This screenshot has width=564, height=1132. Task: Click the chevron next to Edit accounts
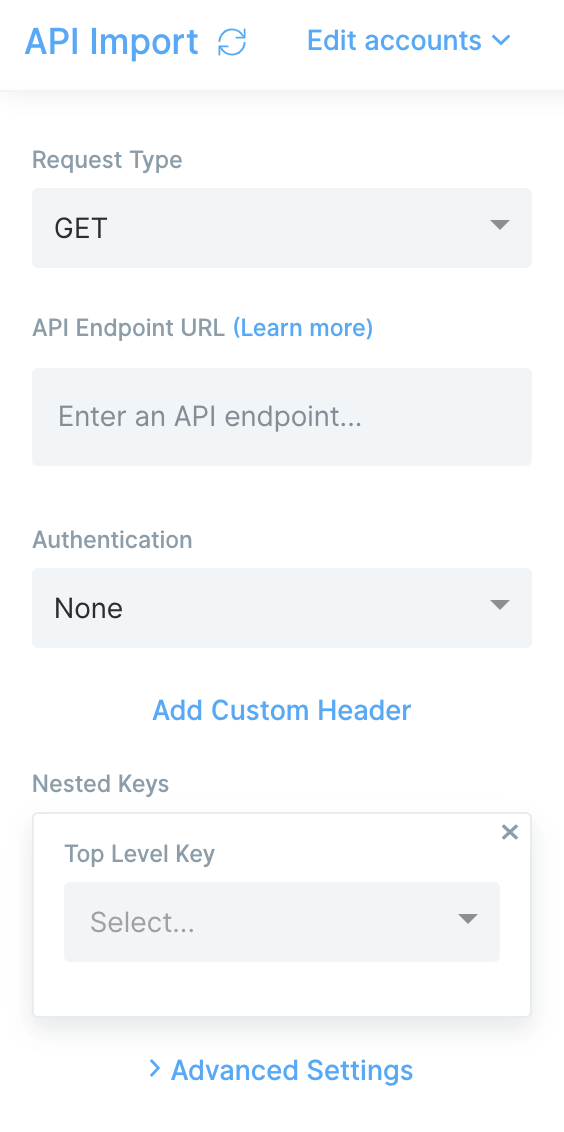click(500, 40)
